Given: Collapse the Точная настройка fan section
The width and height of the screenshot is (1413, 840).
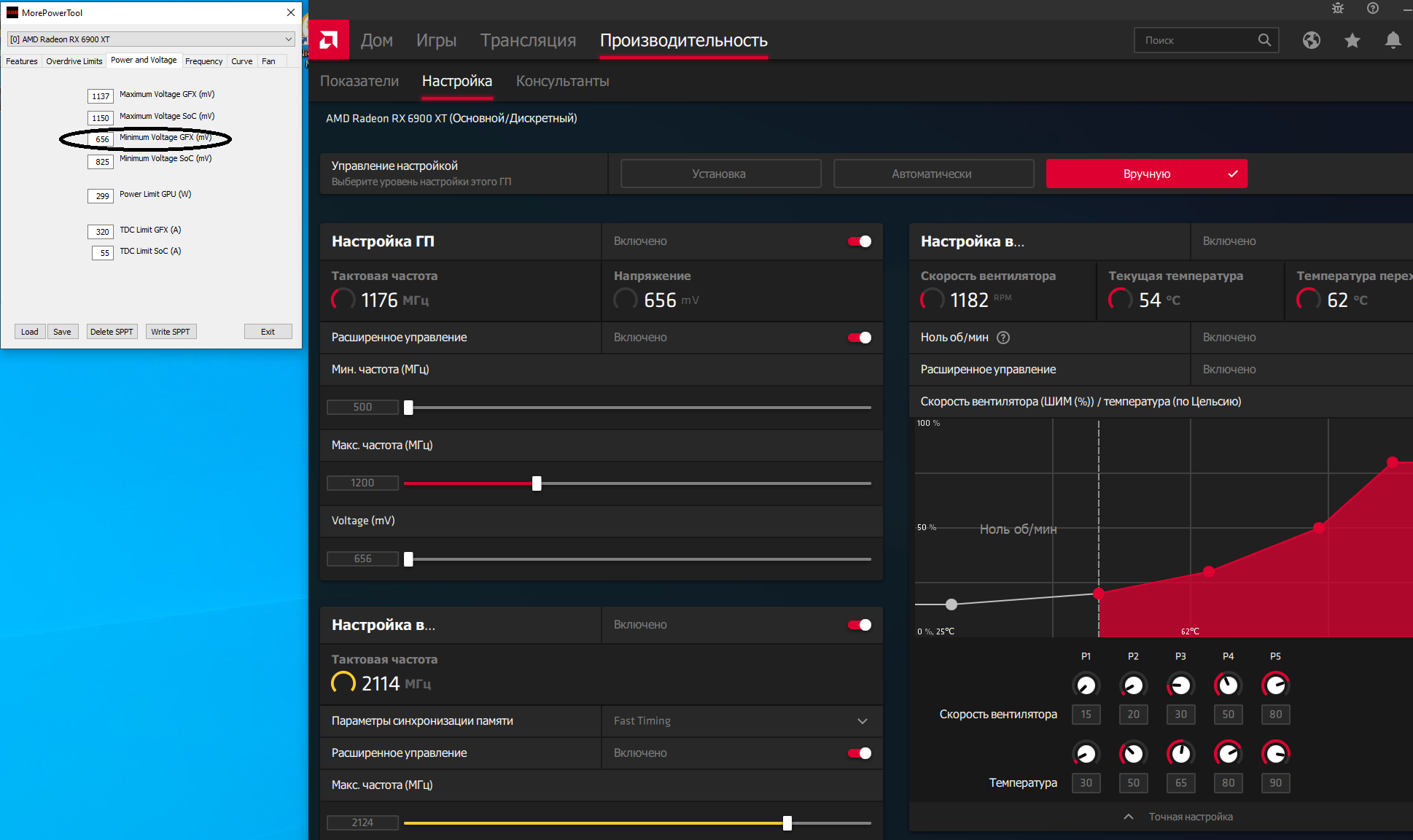Looking at the screenshot, I should click(x=1129, y=817).
